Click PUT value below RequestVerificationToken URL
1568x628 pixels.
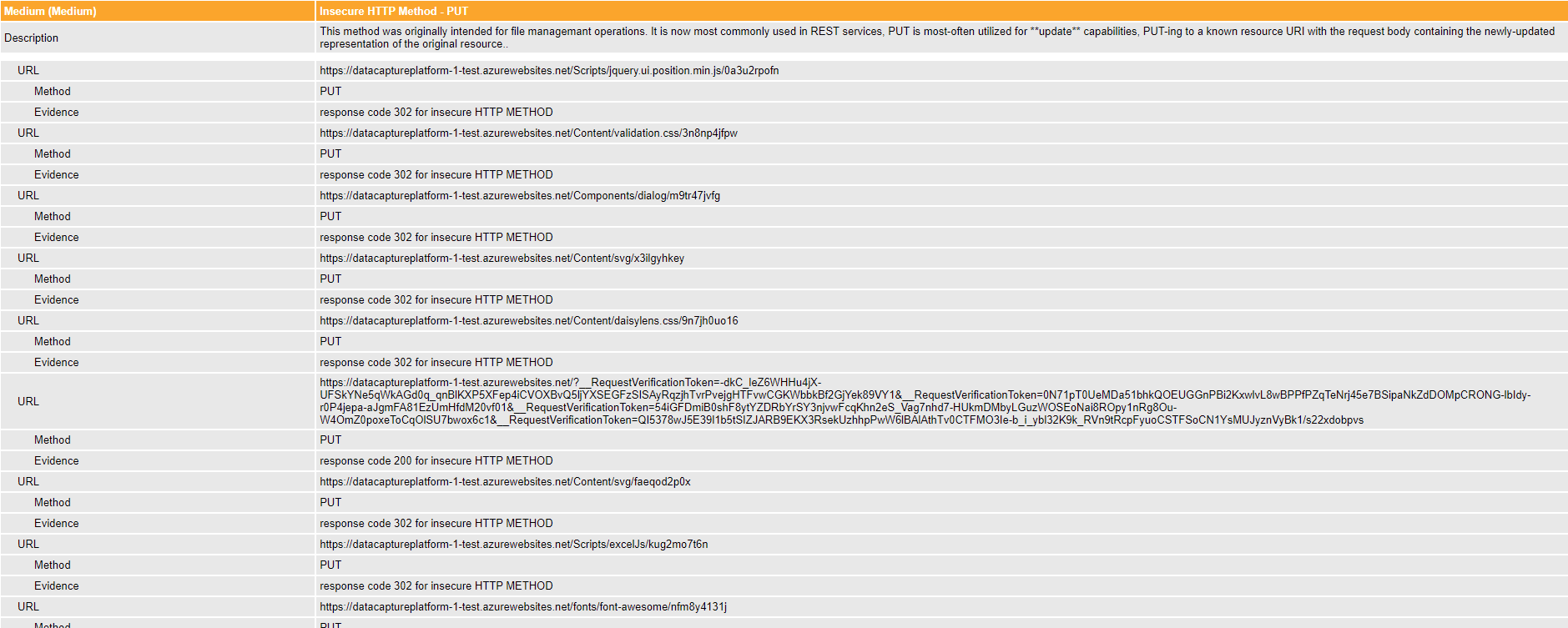[x=330, y=440]
